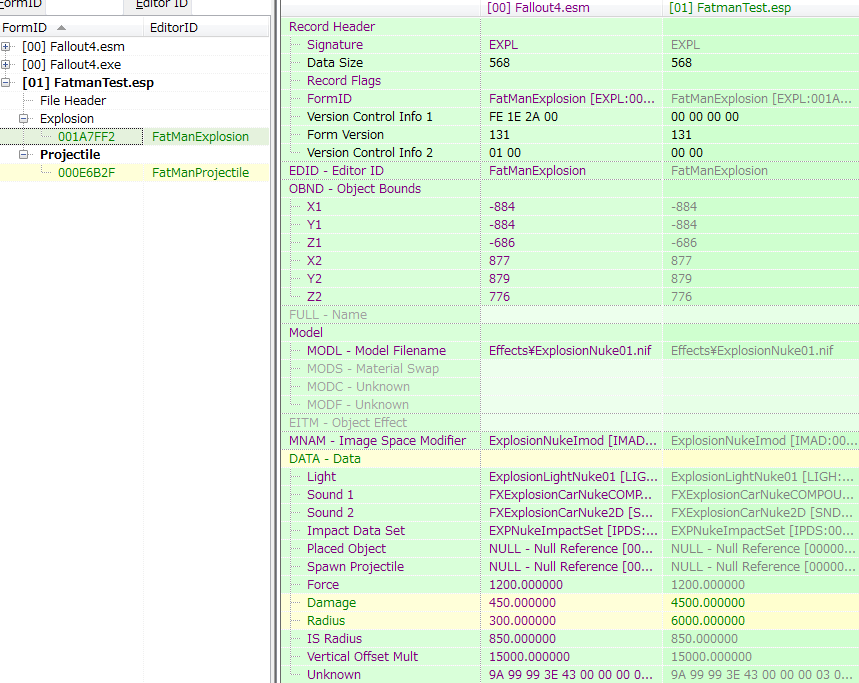Click the Unknown row label under DATA
The height and width of the screenshot is (683, 859).
click(334, 675)
